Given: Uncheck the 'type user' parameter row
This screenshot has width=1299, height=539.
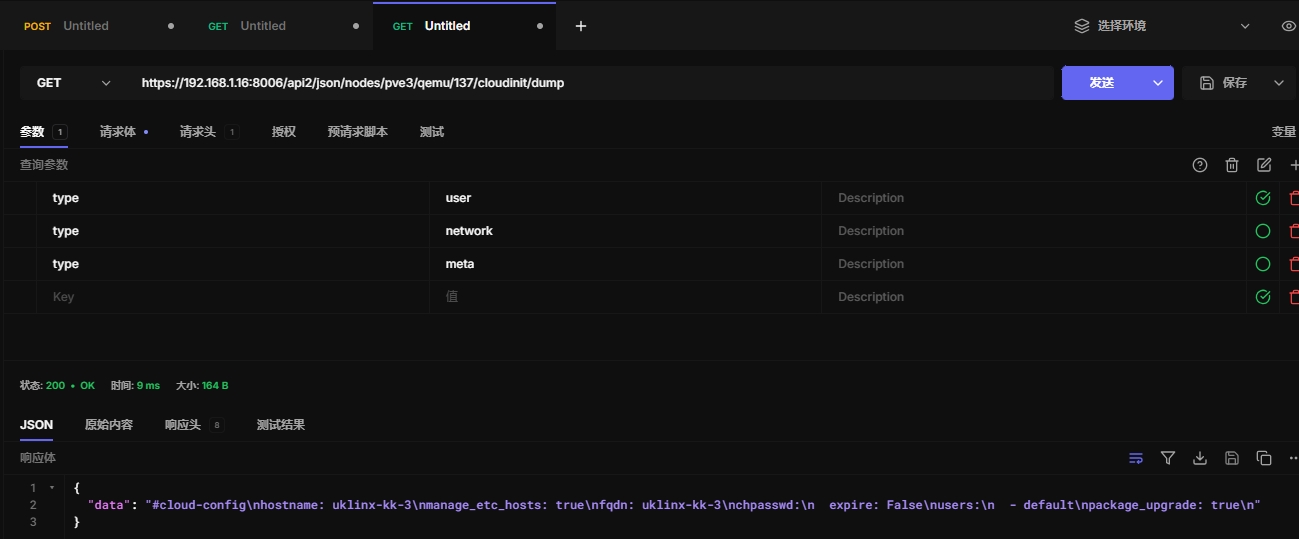Looking at the screenshot, I should click(1263, 198).
